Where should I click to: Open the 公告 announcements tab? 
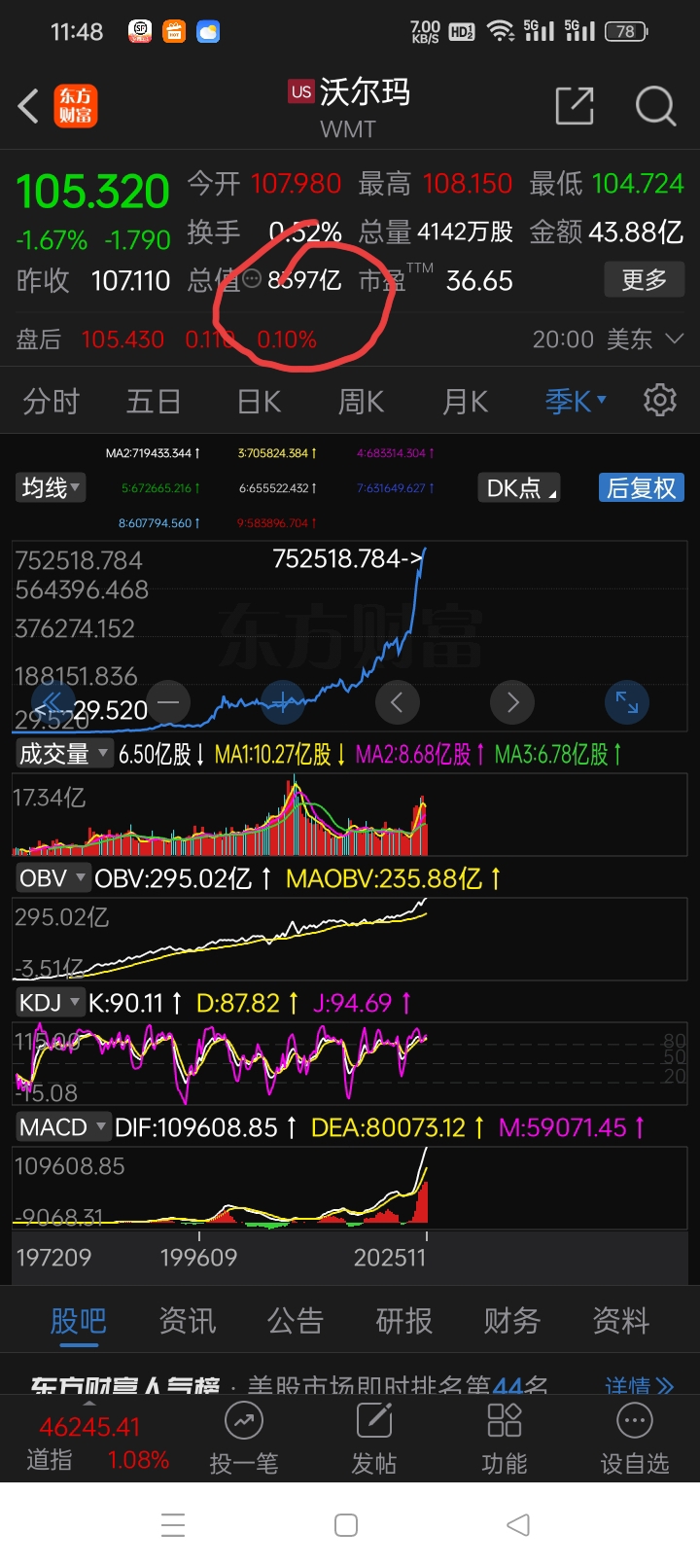pos(296,1320)
